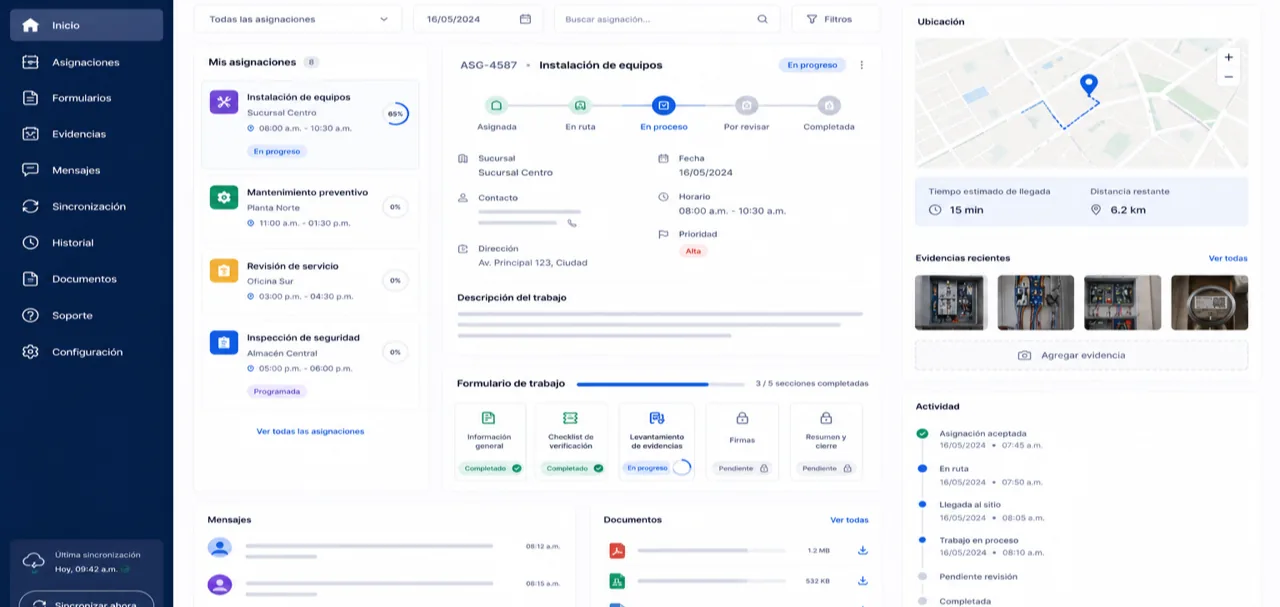Screen dimensions: 1280x607
Task: Open the first evidence photo thumbnail
Action: pyautogui.click(x=951, y=302)
